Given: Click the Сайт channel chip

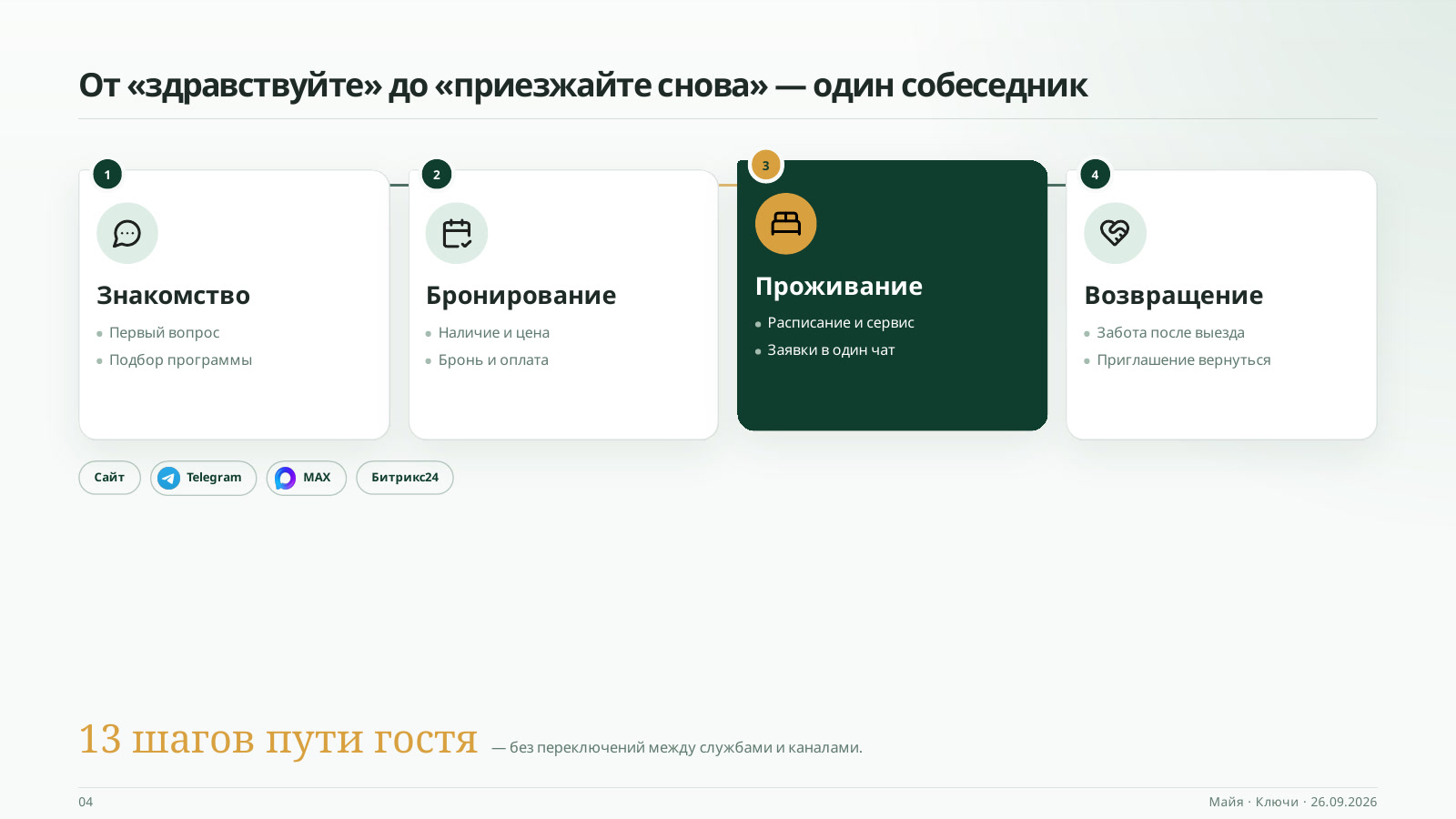Looking at the screenshot, I should click(109, 478).
